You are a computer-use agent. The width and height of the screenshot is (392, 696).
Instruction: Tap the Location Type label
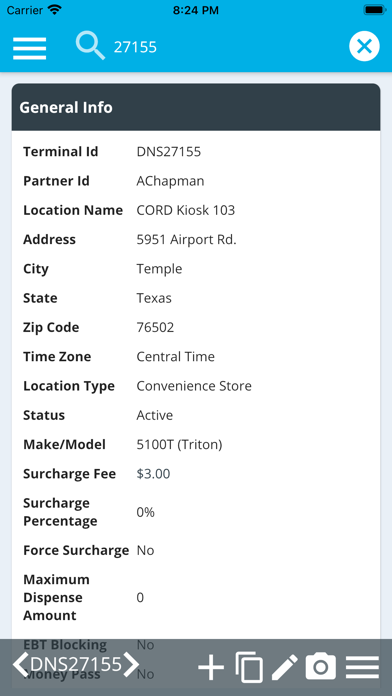(69, 386)
